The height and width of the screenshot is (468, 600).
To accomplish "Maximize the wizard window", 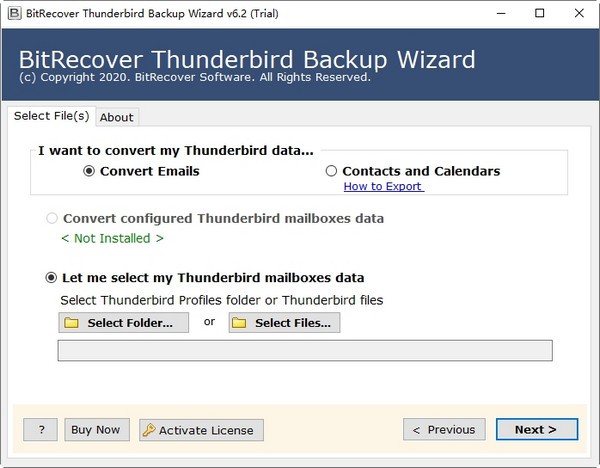I will coord(540,13).
